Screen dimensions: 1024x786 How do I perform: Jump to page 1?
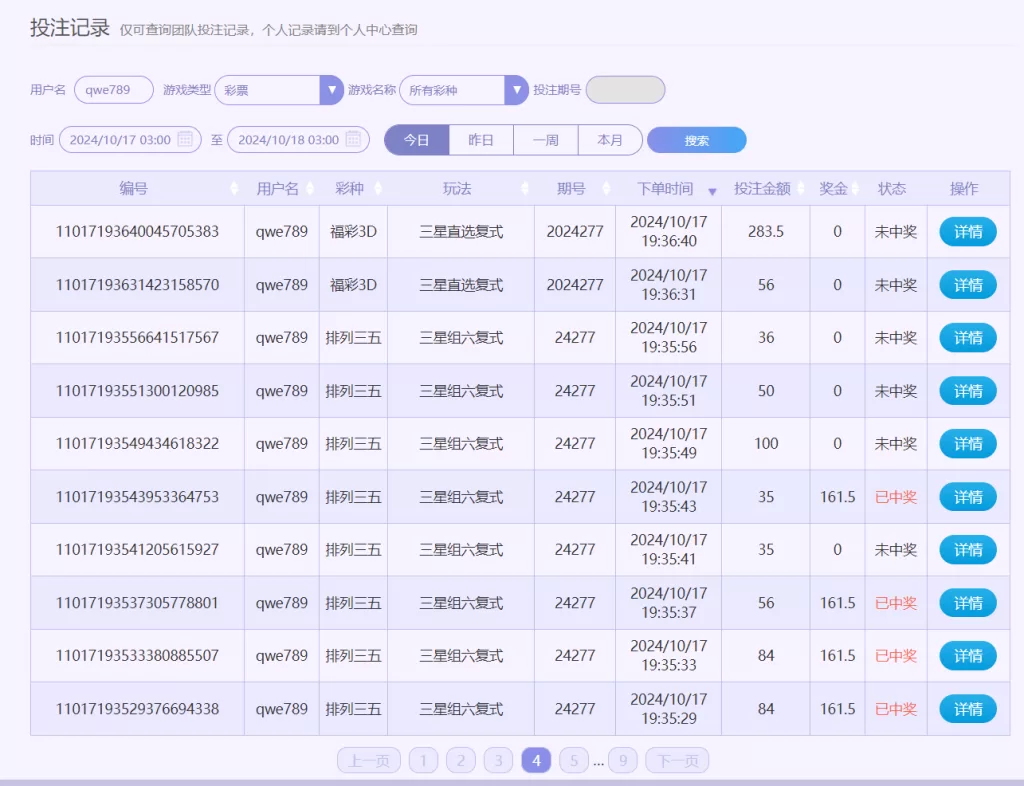point(423,761)
